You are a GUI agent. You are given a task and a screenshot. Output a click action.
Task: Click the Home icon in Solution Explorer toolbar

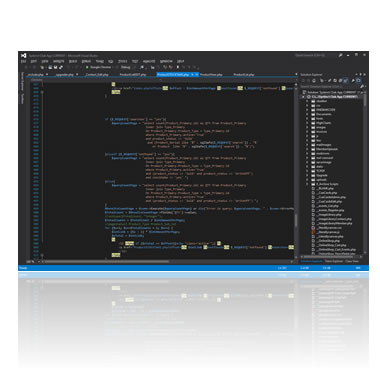pyautogui.click(x=314, y=80)
